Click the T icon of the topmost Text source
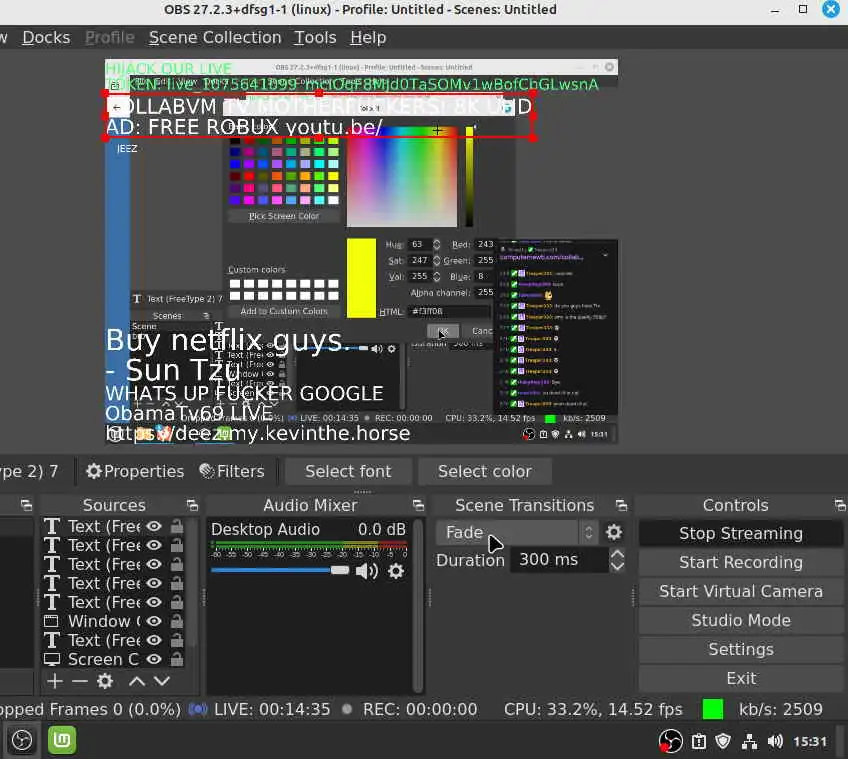 (x=51, y=526)
